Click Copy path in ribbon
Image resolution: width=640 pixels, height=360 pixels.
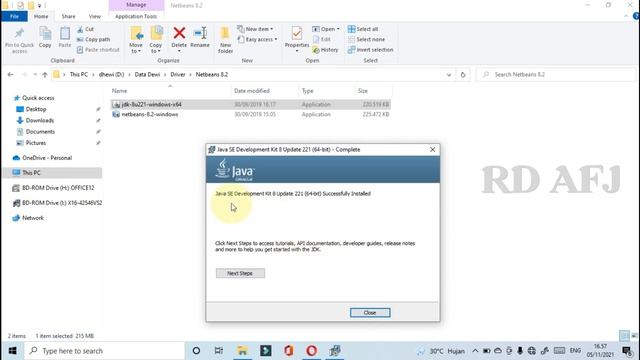pos(93,40)
